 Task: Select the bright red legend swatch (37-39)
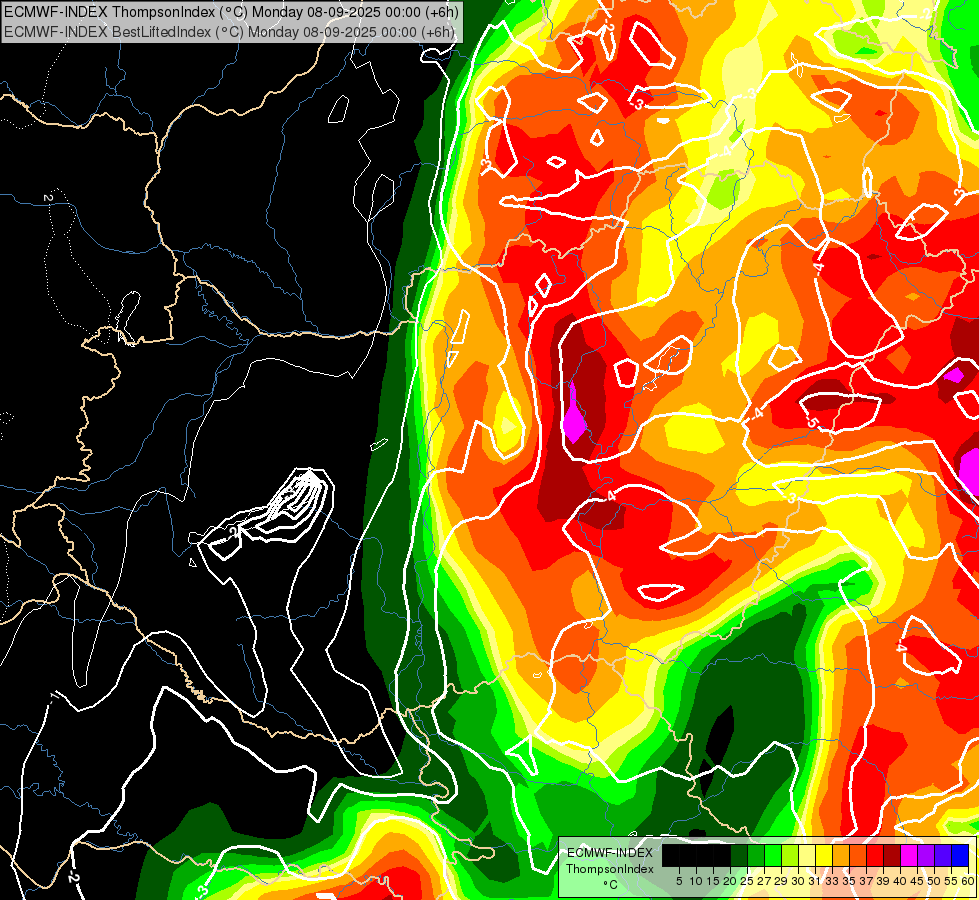(875, 856)
